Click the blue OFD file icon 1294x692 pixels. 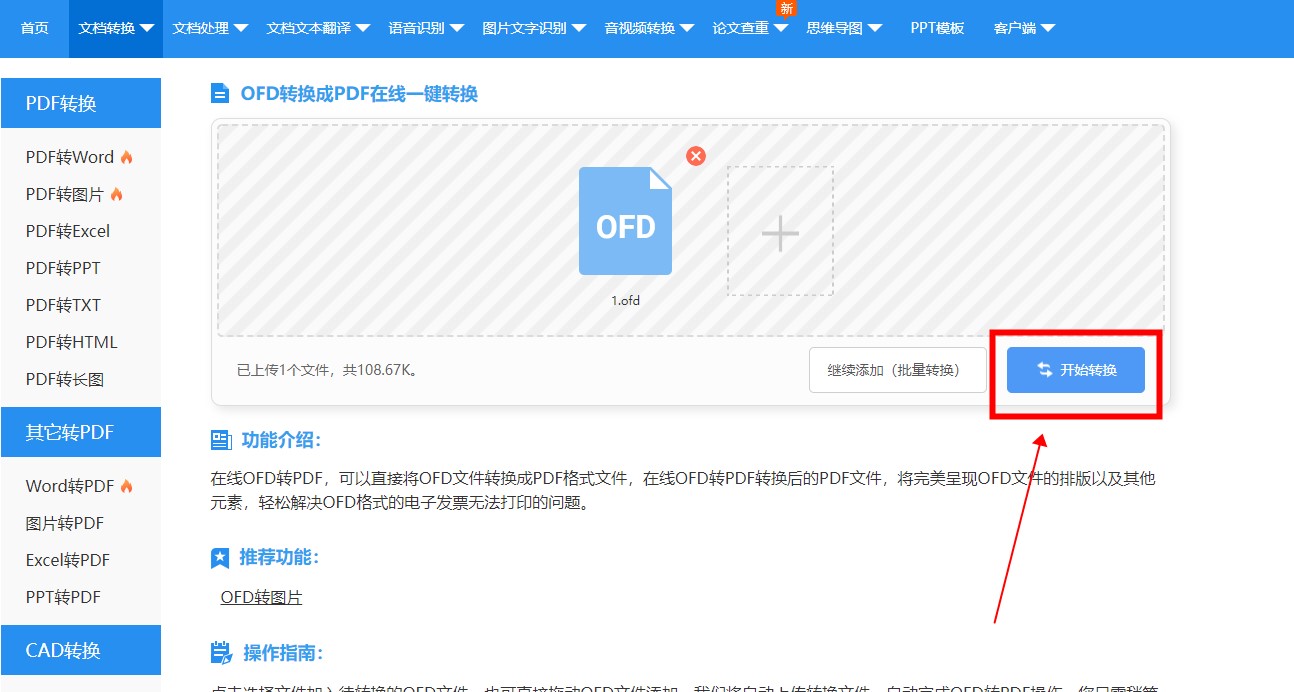pos(625,222)
